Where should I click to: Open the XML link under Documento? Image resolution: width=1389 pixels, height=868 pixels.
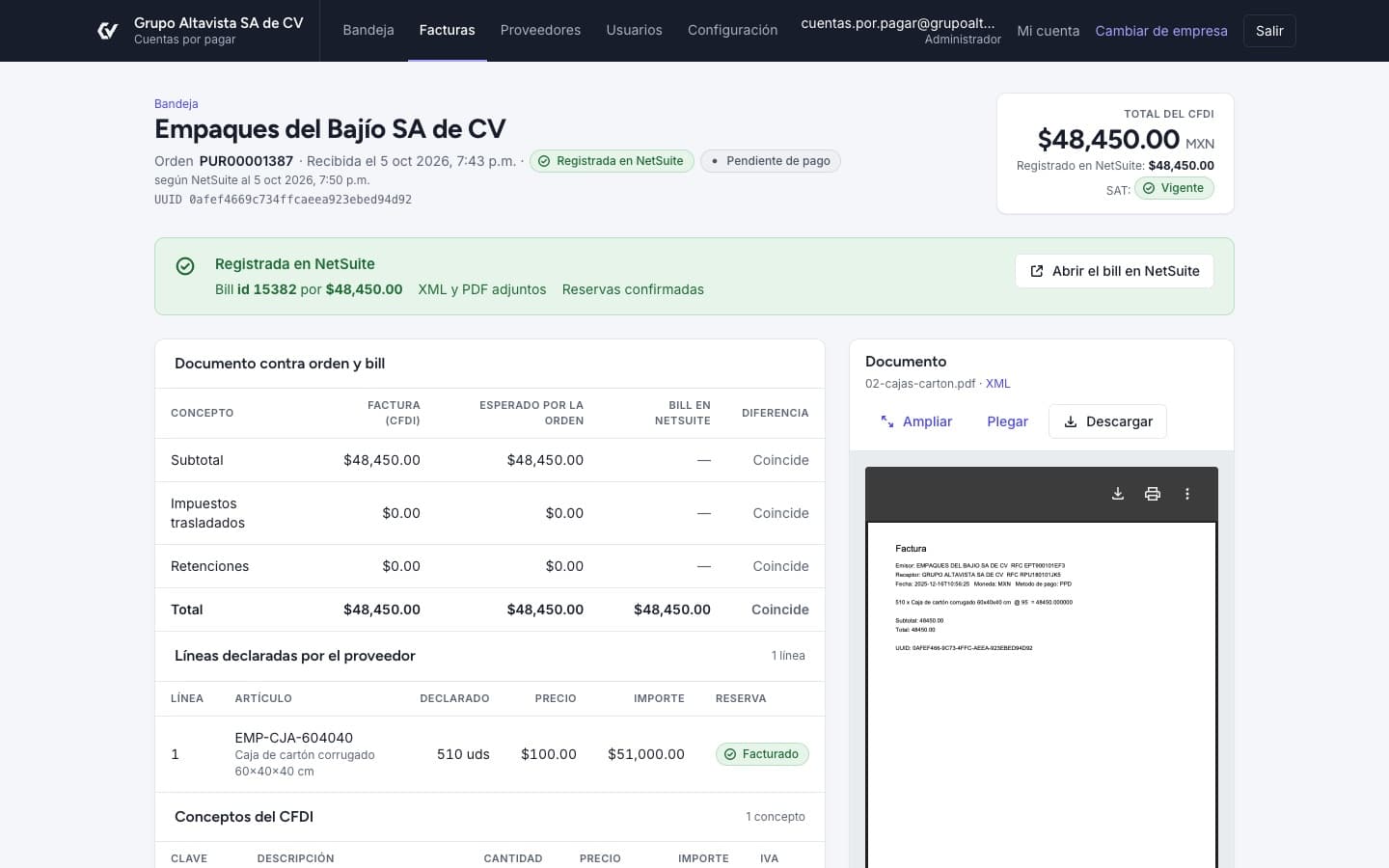point(998,383)
